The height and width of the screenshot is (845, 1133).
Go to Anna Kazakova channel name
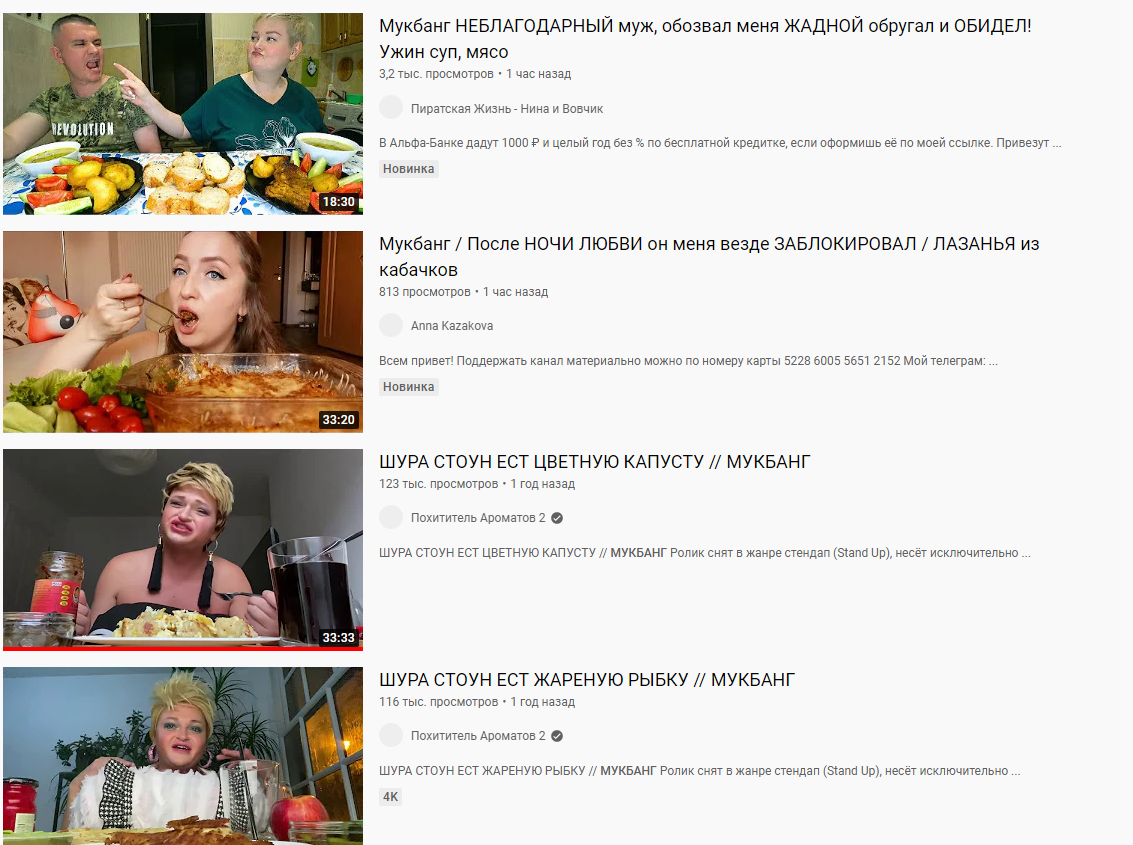point(452,326)
